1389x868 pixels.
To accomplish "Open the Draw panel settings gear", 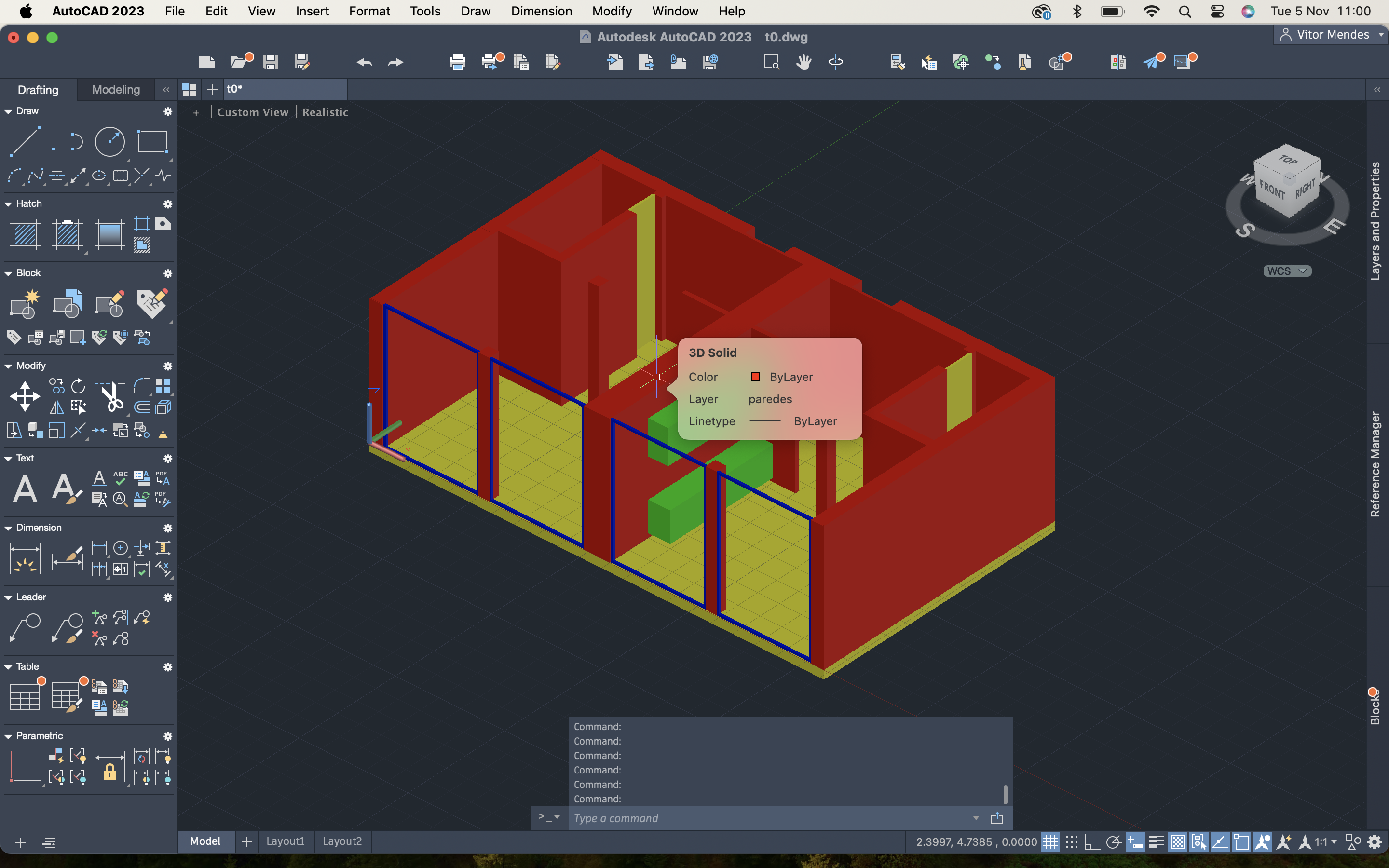I will (168, 111).
